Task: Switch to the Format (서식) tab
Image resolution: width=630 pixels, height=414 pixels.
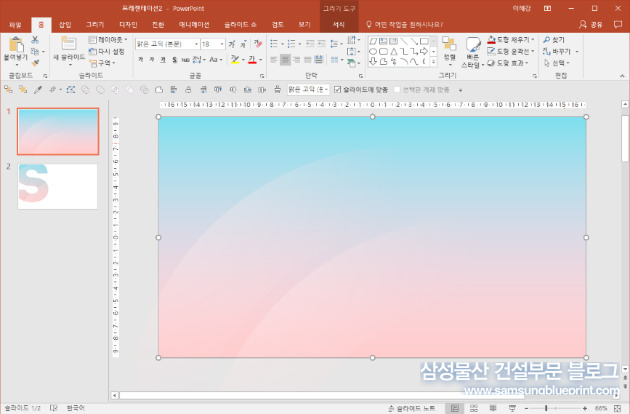Action: 339,25
